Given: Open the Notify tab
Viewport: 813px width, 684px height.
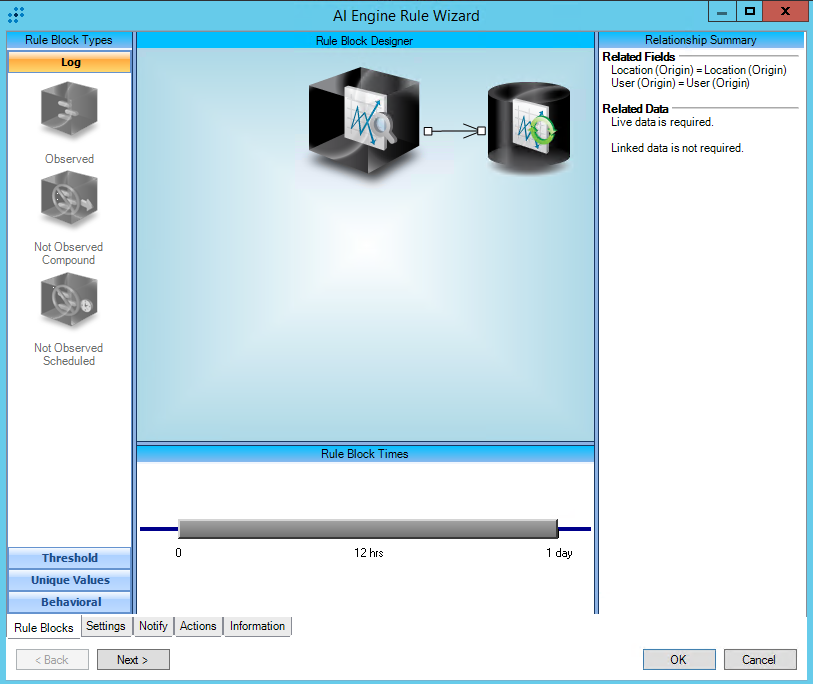Looking at the screenshot, I should tap(153, 626).
